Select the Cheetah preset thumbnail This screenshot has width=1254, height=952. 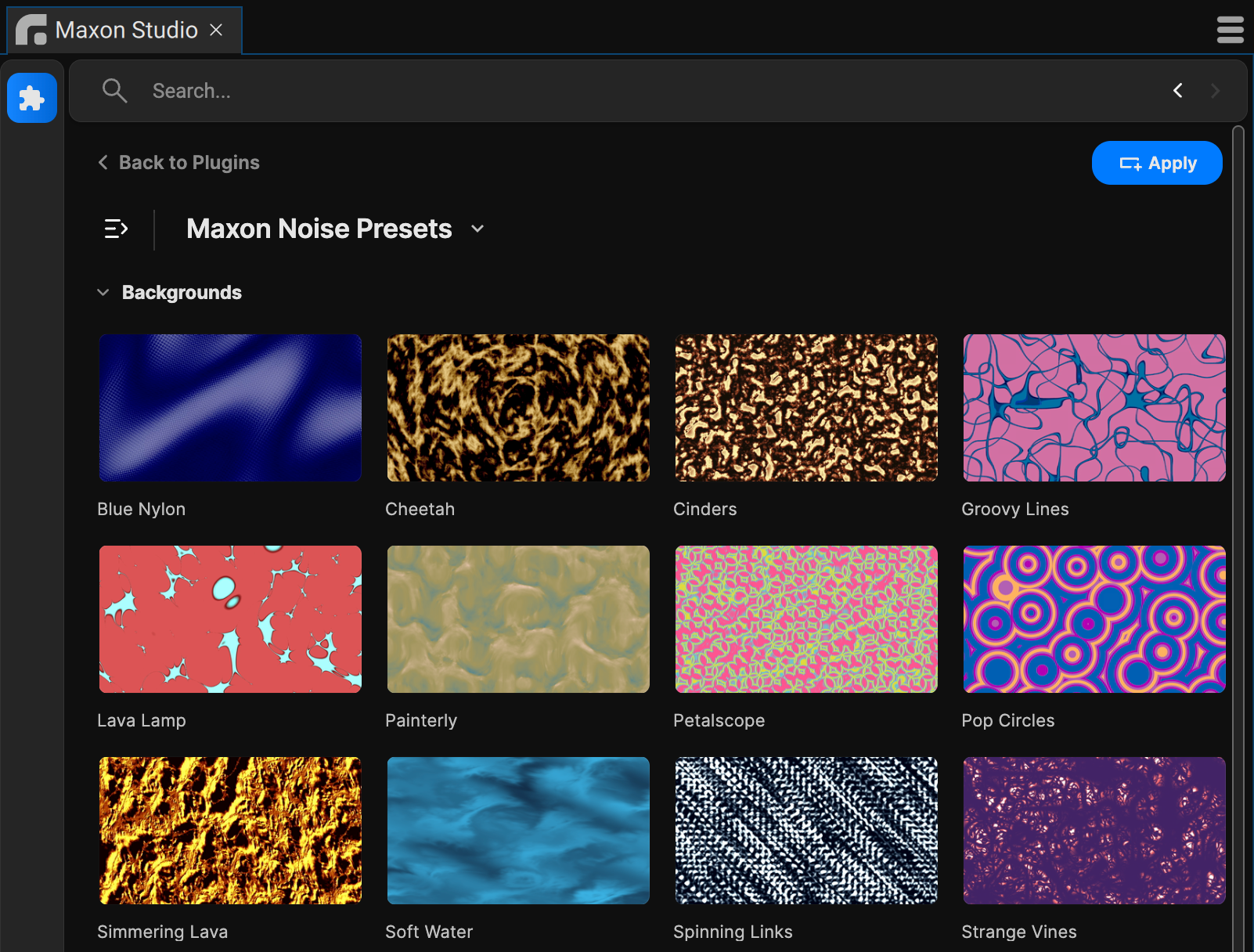click(x=518, y=408)
